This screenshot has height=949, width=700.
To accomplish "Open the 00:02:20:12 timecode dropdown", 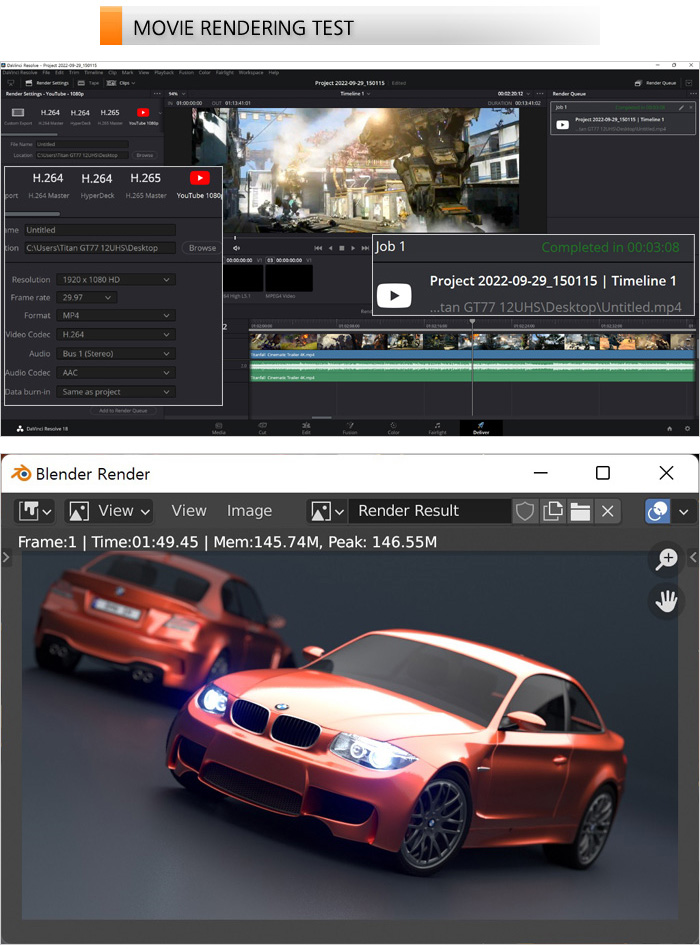I will coord(514,94).
